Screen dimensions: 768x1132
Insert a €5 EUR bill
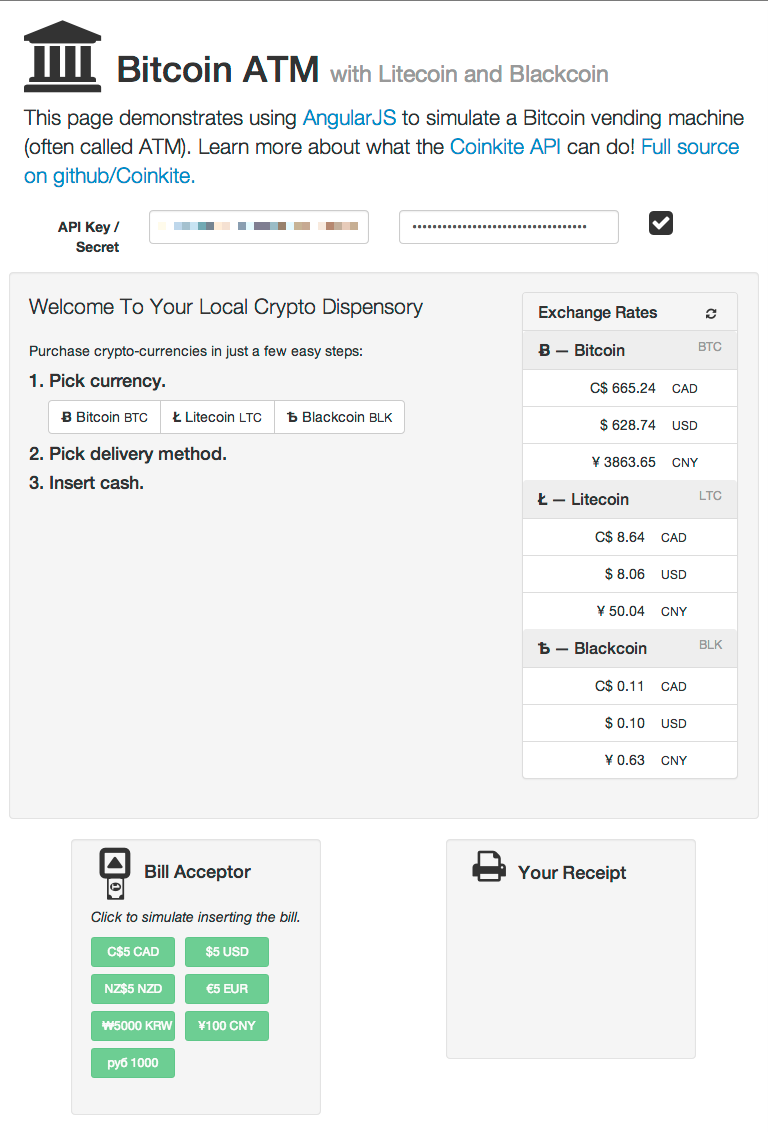pos(227,988)
